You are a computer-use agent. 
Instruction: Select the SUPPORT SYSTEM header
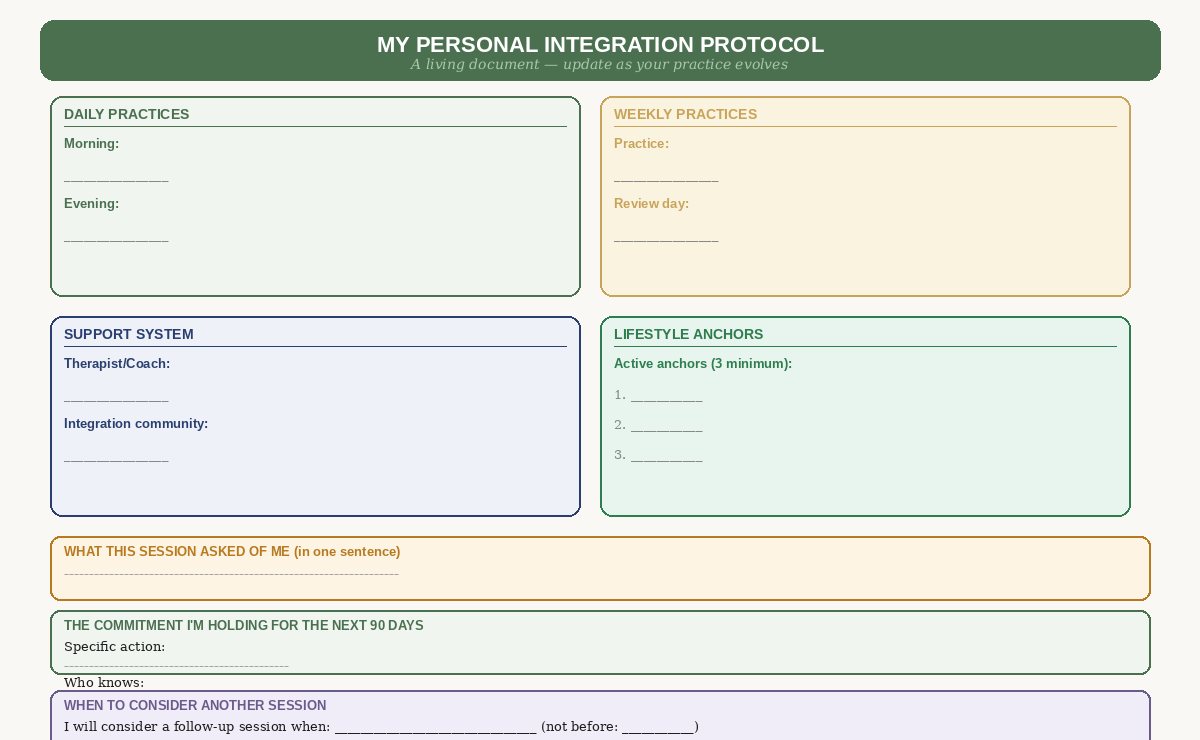point(129,334)
